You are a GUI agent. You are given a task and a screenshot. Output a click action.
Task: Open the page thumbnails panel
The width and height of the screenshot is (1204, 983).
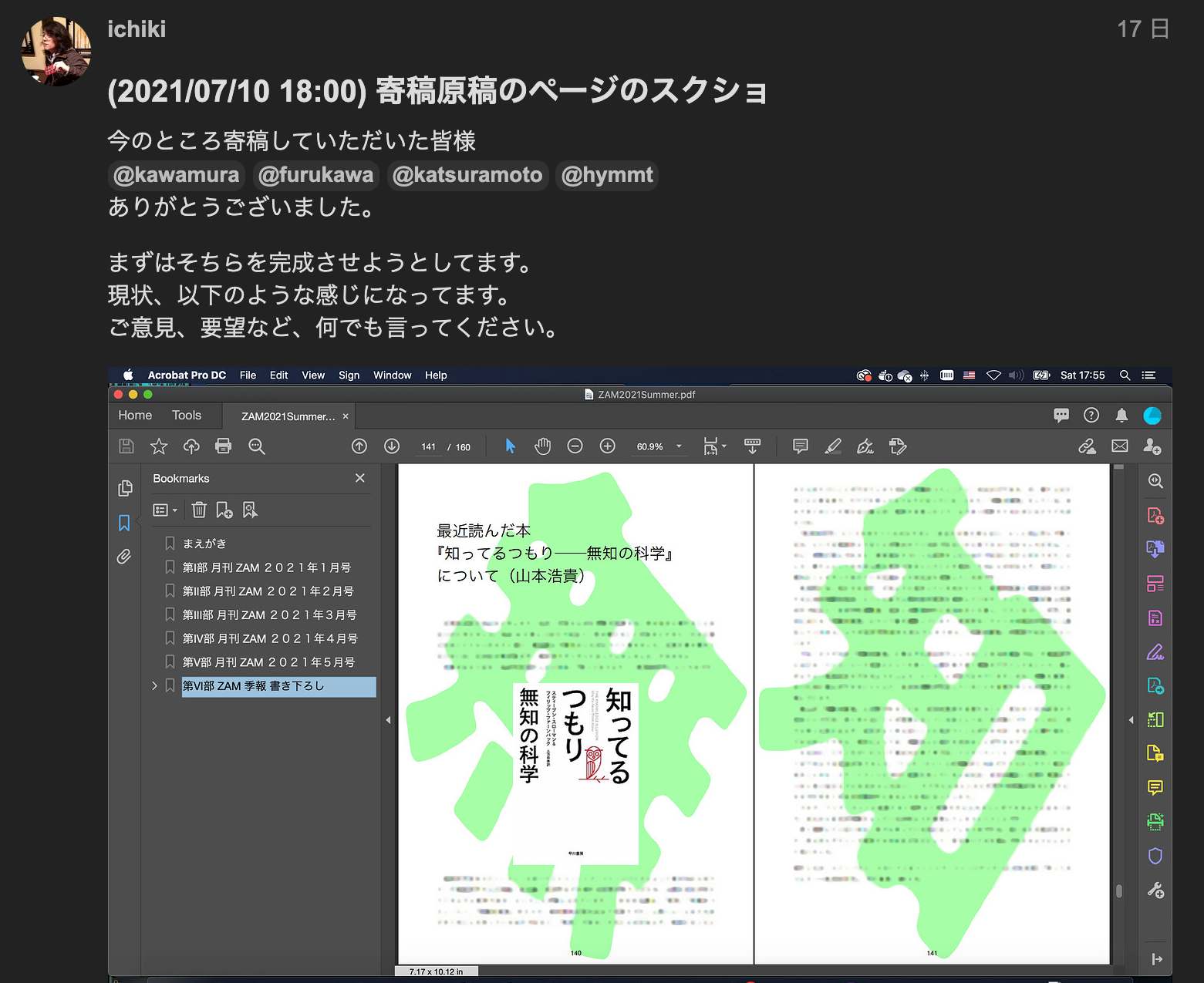(x=125, y=489)
